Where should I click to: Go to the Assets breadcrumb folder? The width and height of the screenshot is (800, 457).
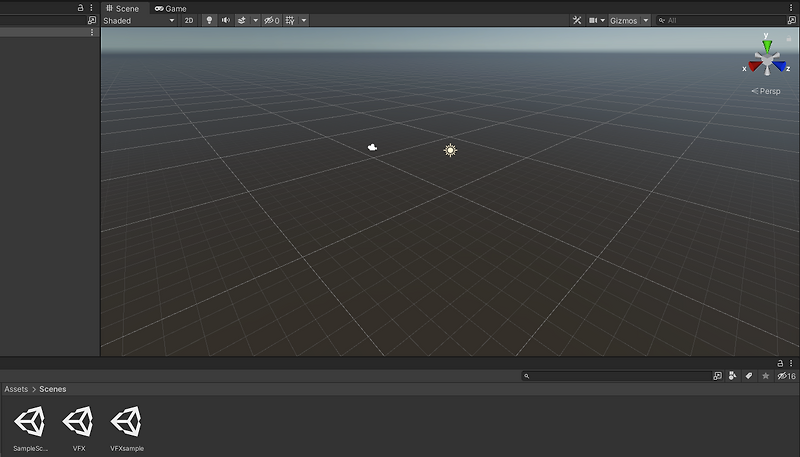click(x=16, y=389)
